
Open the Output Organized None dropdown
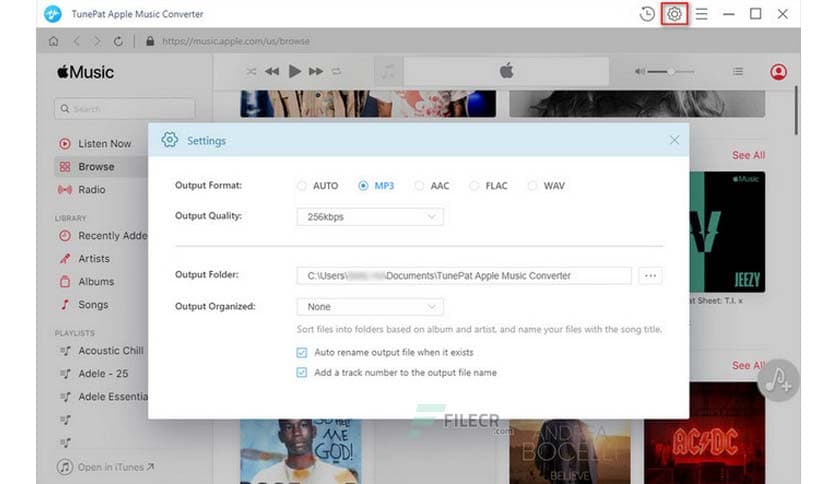(x=370, y=306)
